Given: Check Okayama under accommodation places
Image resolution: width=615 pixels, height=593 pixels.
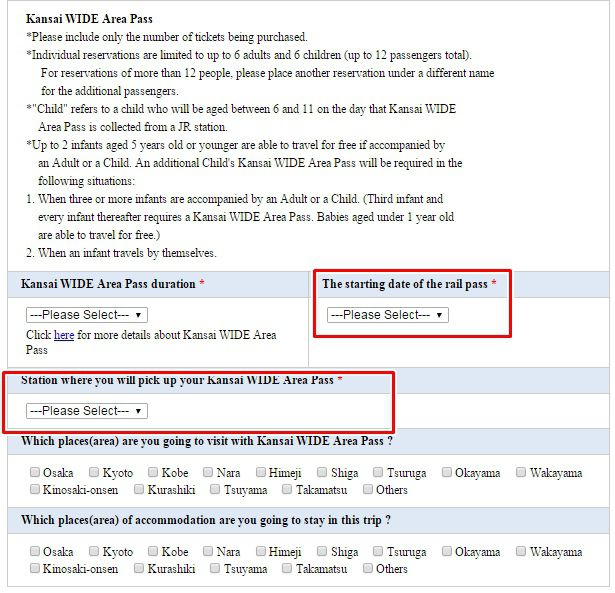Looking at the screenshot, I should pyautogui.click(x=447, y=551).
